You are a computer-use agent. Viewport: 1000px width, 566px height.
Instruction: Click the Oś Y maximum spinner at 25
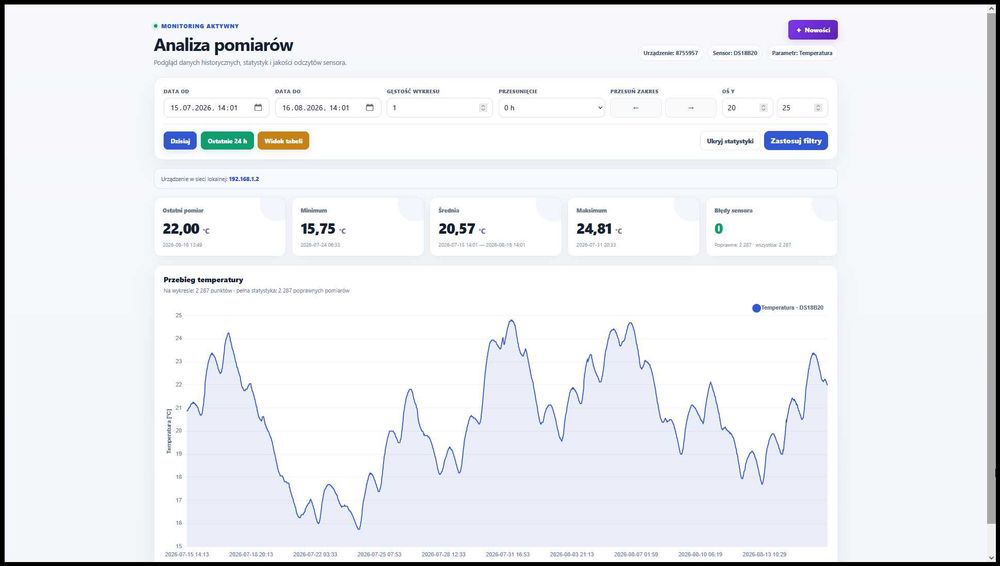(818, 108)
